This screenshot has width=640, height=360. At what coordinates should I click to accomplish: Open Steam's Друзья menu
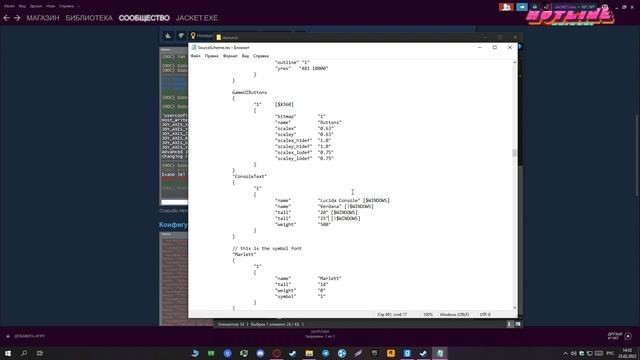coord(36,6)
